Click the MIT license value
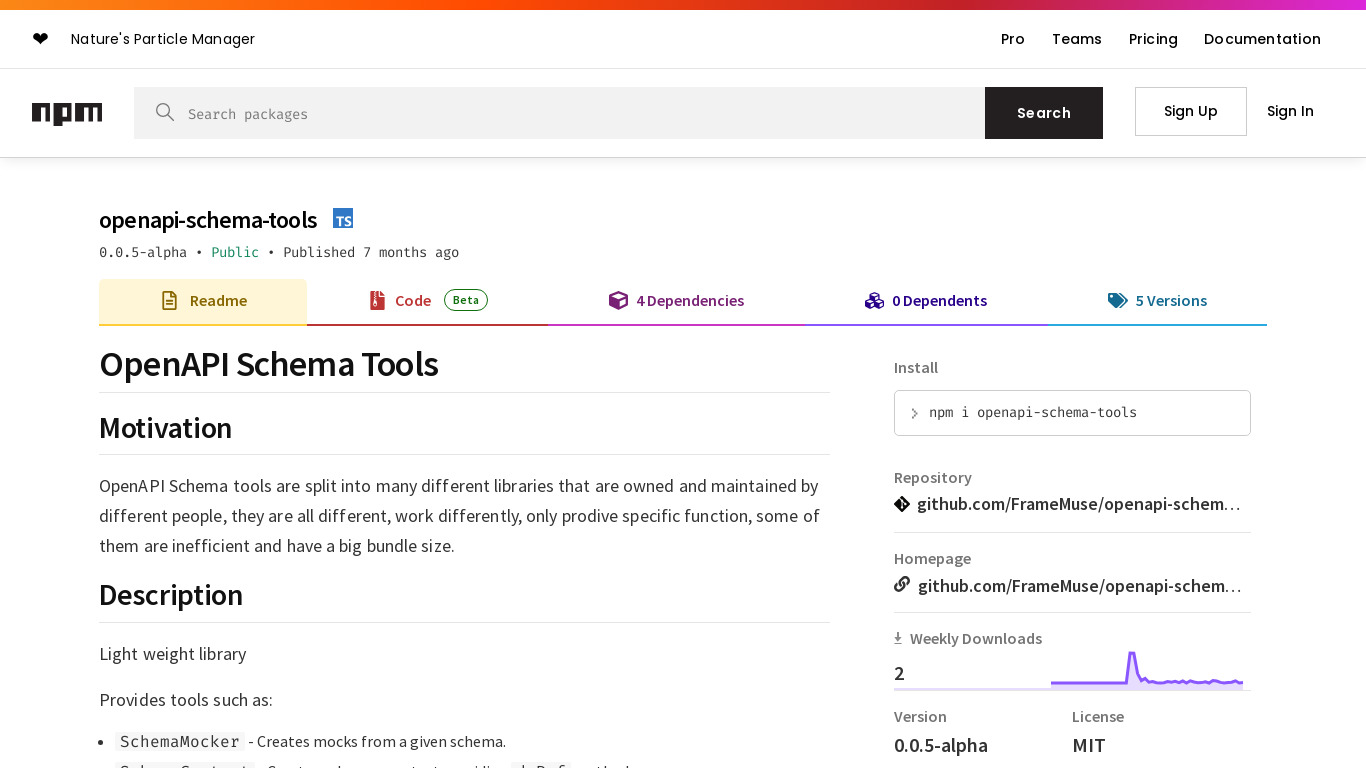 [1089, 745]
